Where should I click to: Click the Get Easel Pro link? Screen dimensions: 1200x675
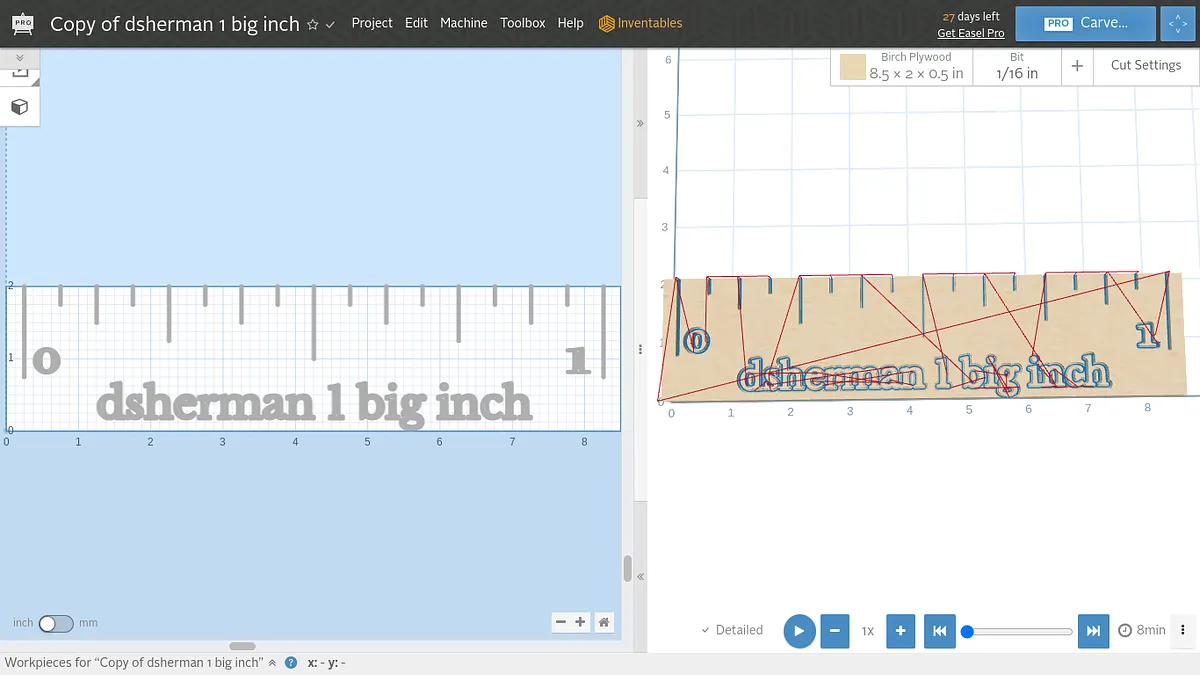[x=970, y=33]
